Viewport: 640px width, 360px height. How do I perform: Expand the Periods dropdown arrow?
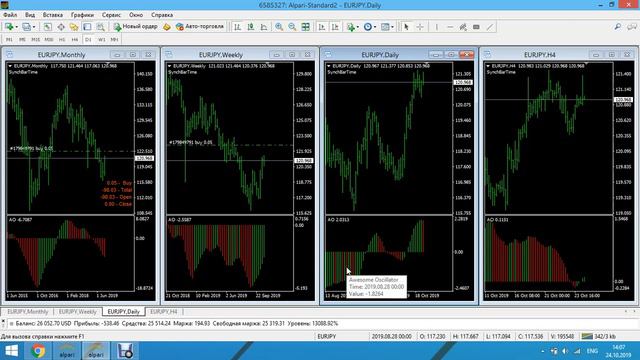[375, 27]
